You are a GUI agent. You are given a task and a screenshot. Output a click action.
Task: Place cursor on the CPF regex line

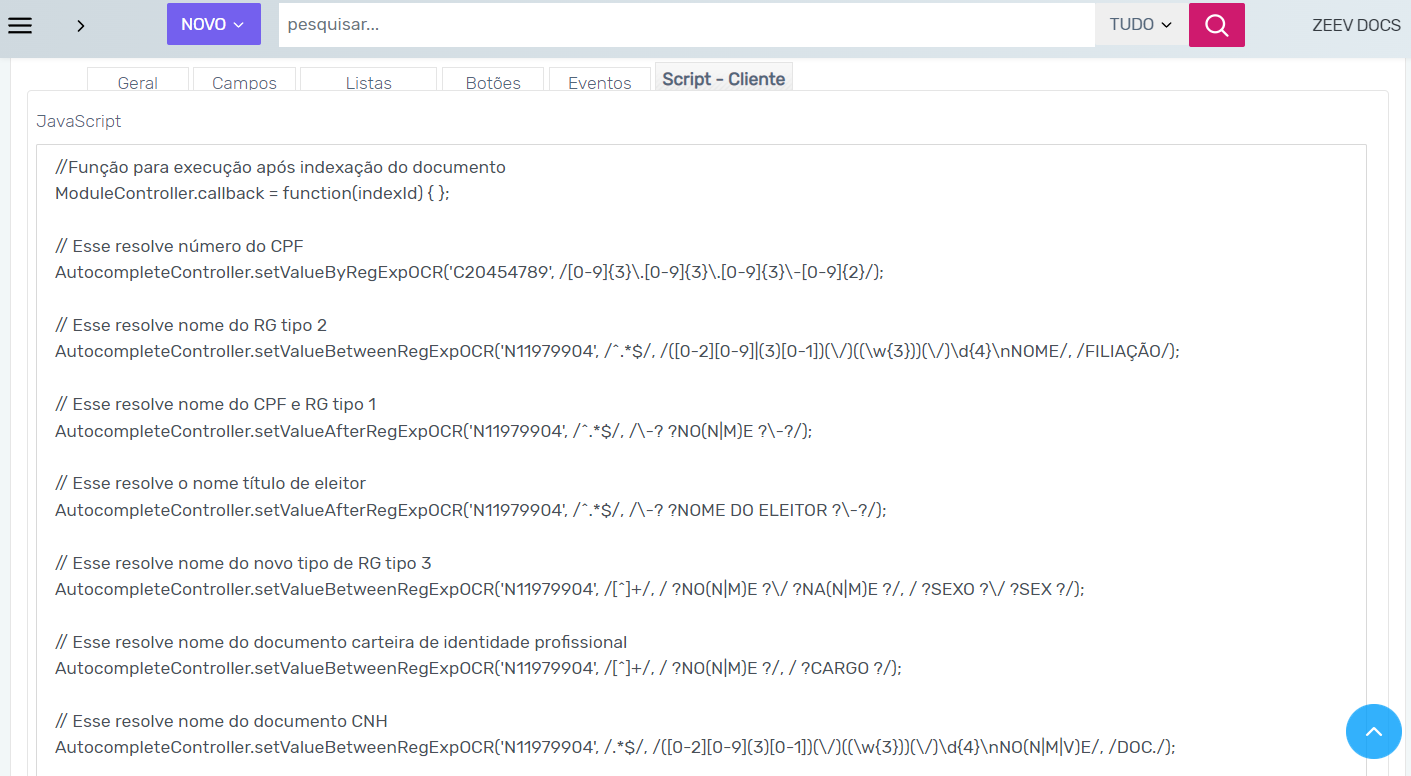(x=469, y=272)
